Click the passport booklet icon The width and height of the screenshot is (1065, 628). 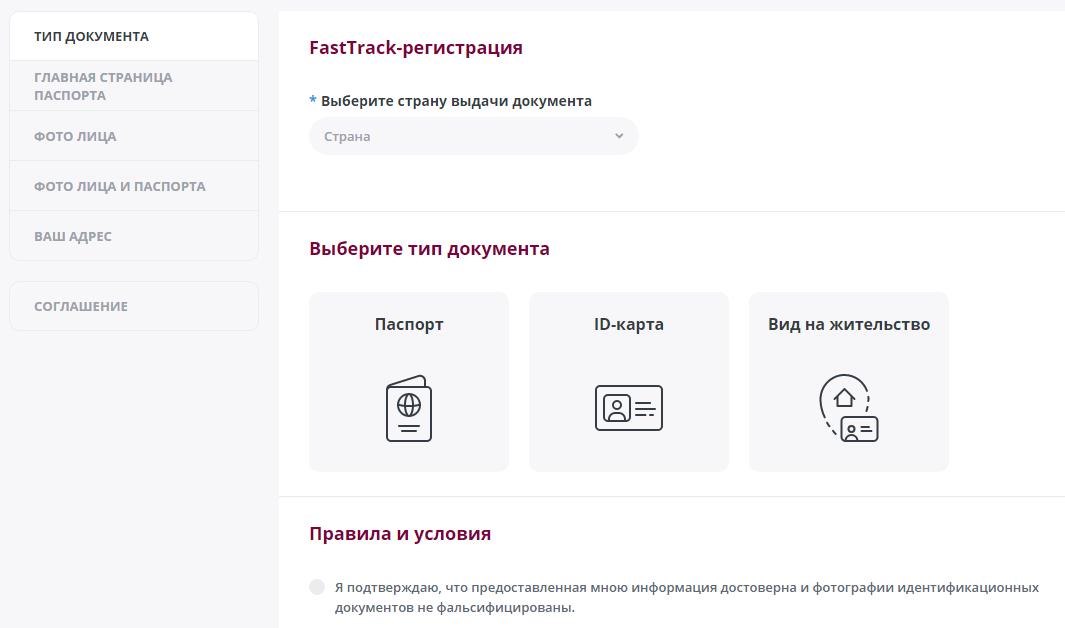tap(409, 408)
